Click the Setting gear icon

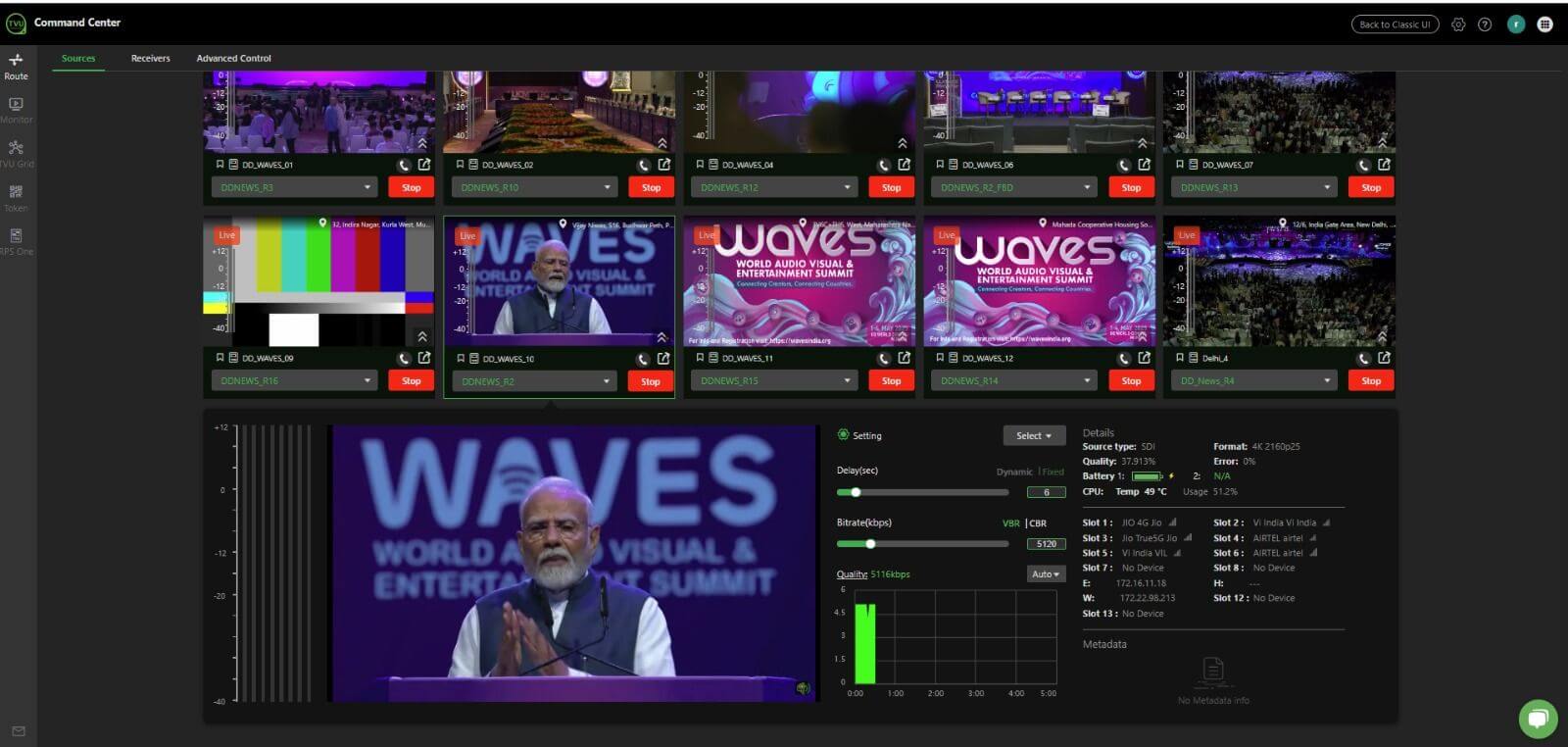843,435
